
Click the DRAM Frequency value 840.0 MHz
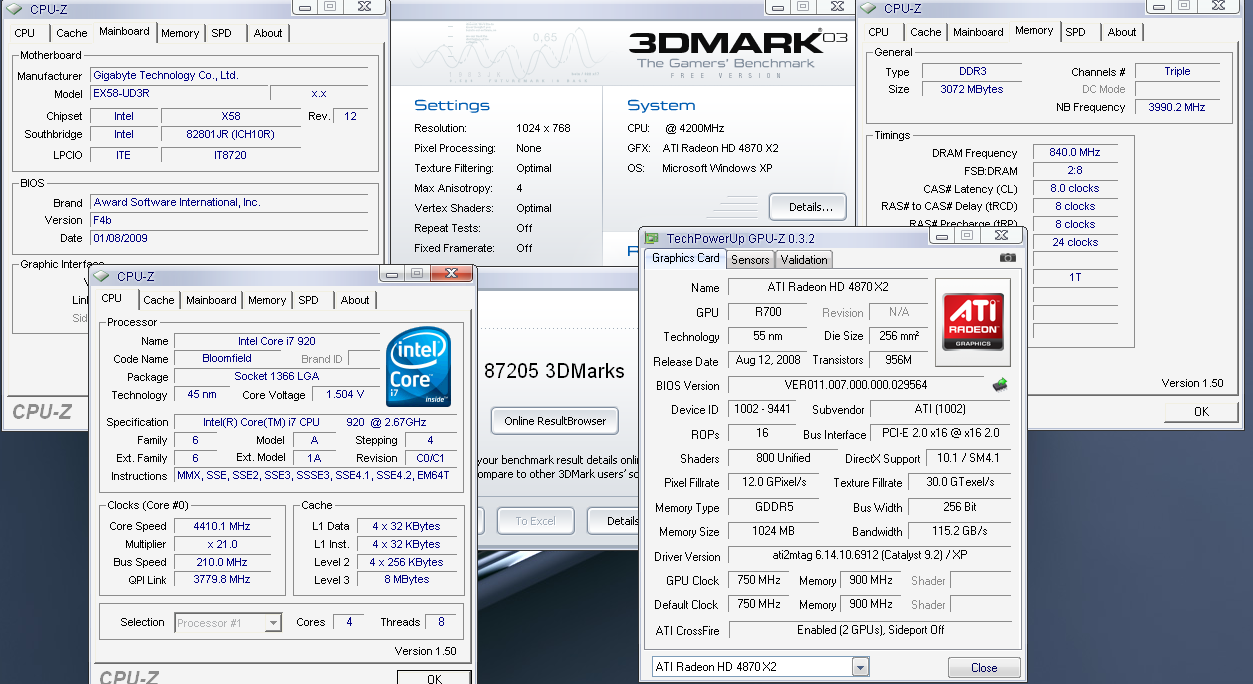[x=1075, y=153]
